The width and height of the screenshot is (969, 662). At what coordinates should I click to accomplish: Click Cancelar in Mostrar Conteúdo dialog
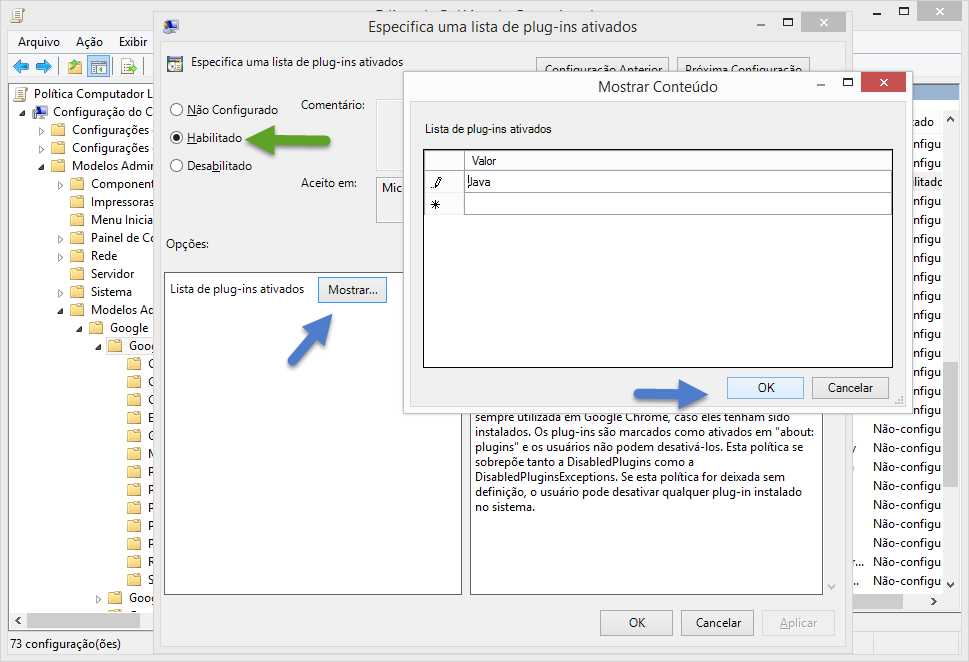(850, 388)
